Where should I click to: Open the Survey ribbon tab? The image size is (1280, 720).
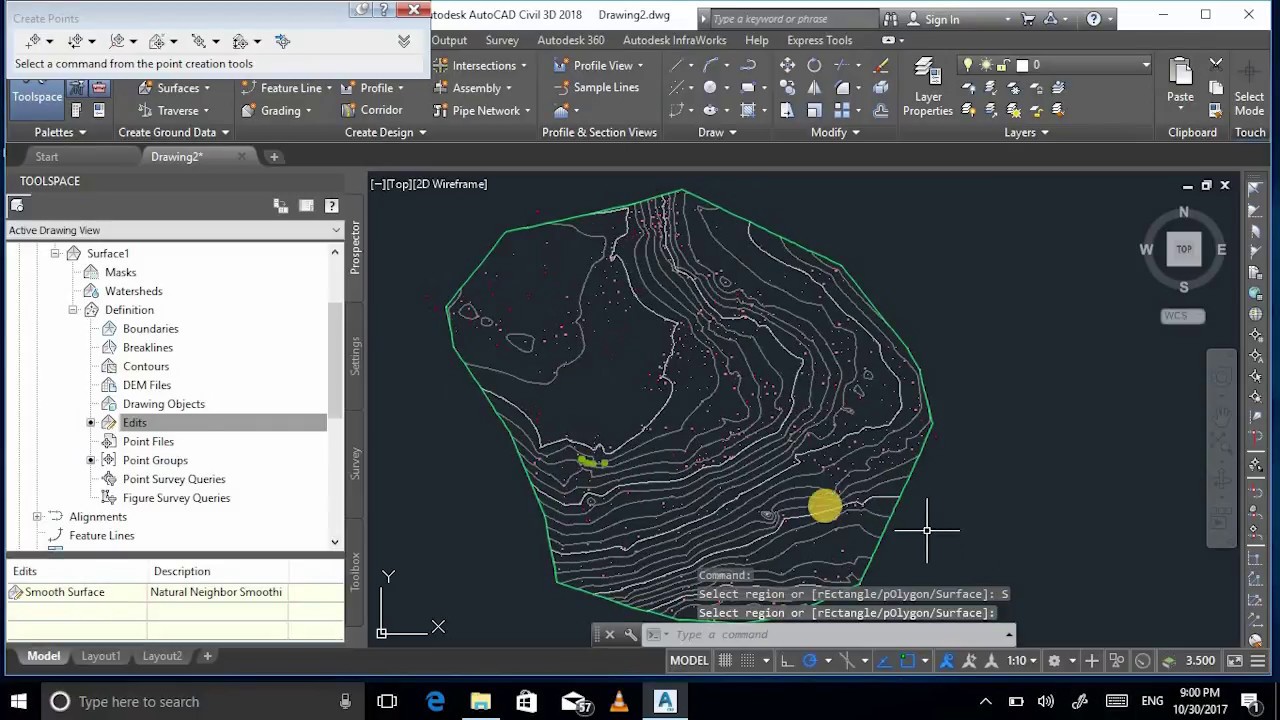pyautogui.click(x=502, y=40)
